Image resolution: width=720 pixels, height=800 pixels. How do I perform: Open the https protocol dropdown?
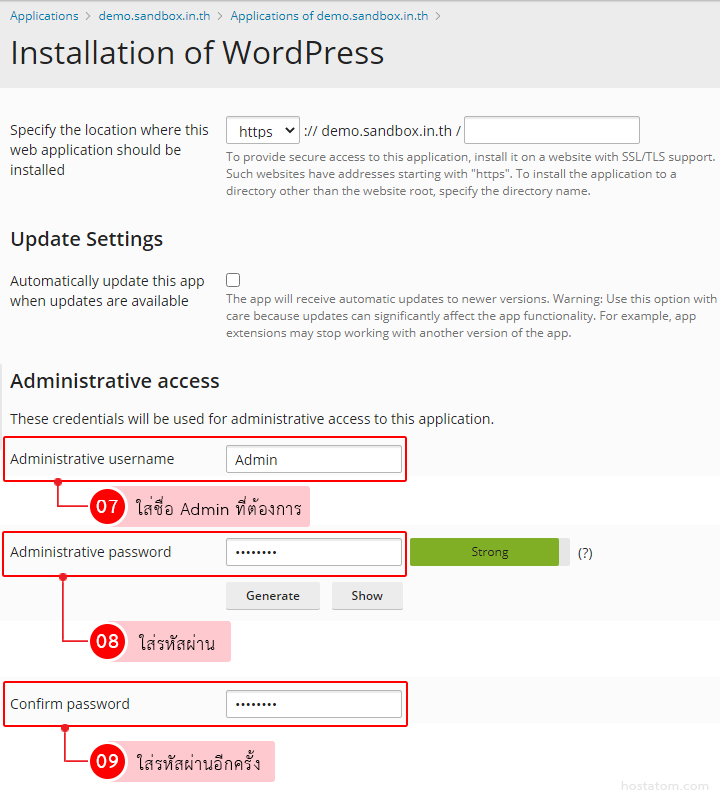(x=262, y=131)
